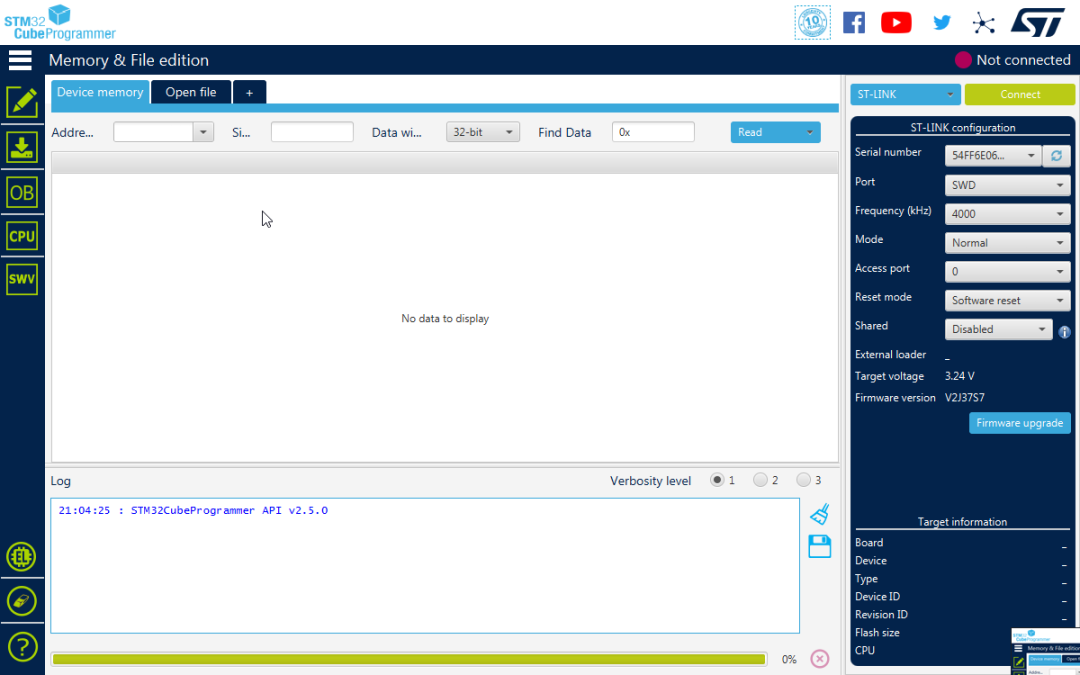Click the STM32CubeProgrammer logo
The width and height of the screenshot is (1080, 675).
point(60,23)
